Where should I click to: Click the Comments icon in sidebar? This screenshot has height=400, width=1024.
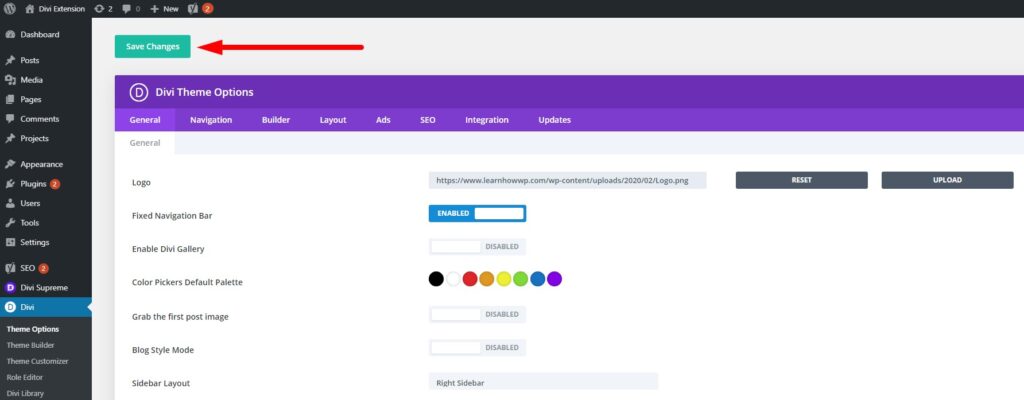(10, 119)
